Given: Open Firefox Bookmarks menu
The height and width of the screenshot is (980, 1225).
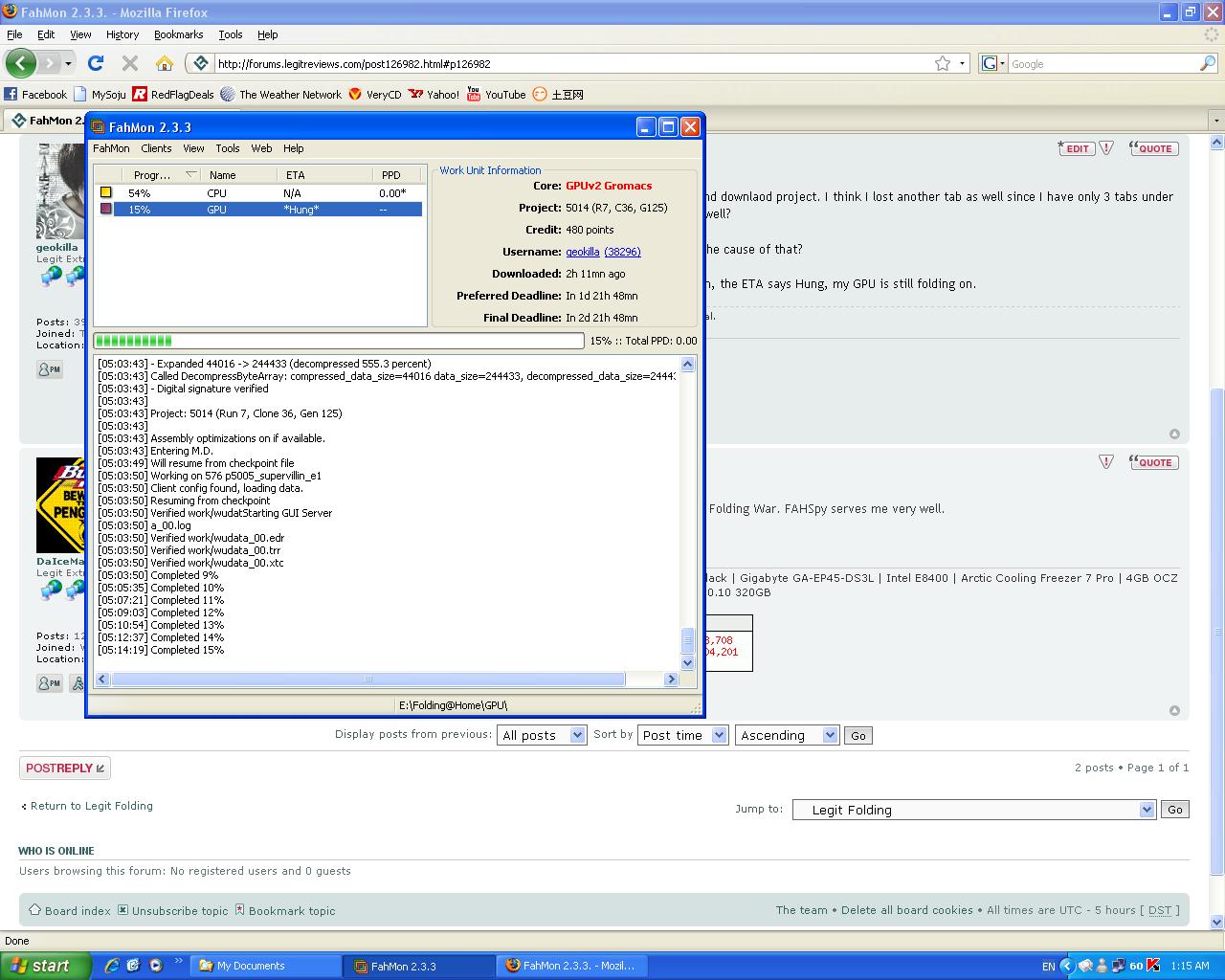Looking at the screenshot, I should (x=178, y=34).
